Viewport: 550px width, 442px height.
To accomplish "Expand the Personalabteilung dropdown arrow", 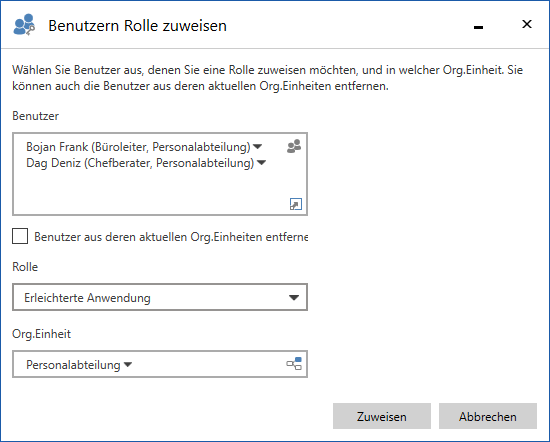I will tap(128, 365).
